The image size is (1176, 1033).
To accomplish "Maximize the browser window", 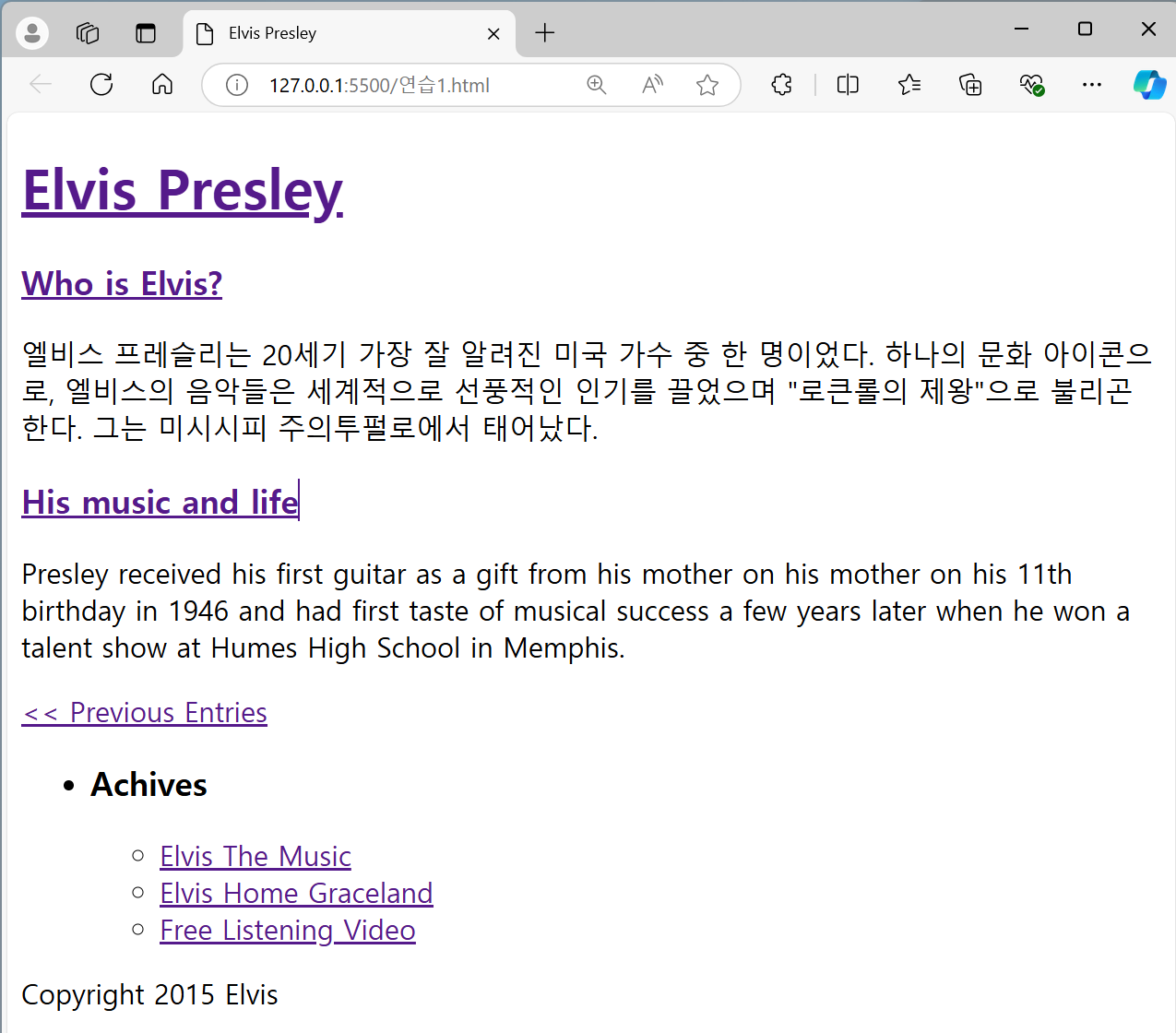I will pos(1085,29).
